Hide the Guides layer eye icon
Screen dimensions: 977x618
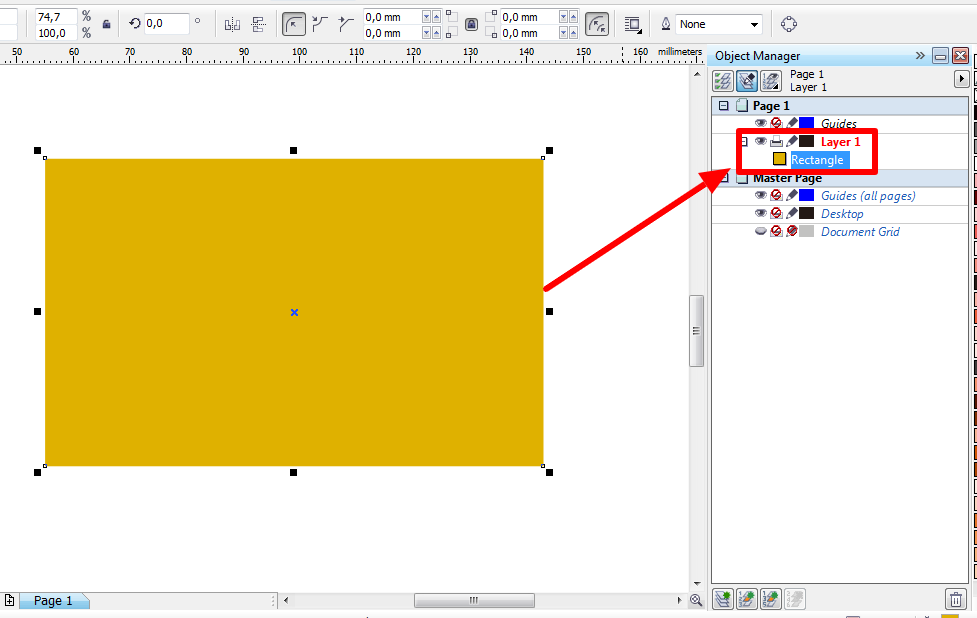point(761,123)
